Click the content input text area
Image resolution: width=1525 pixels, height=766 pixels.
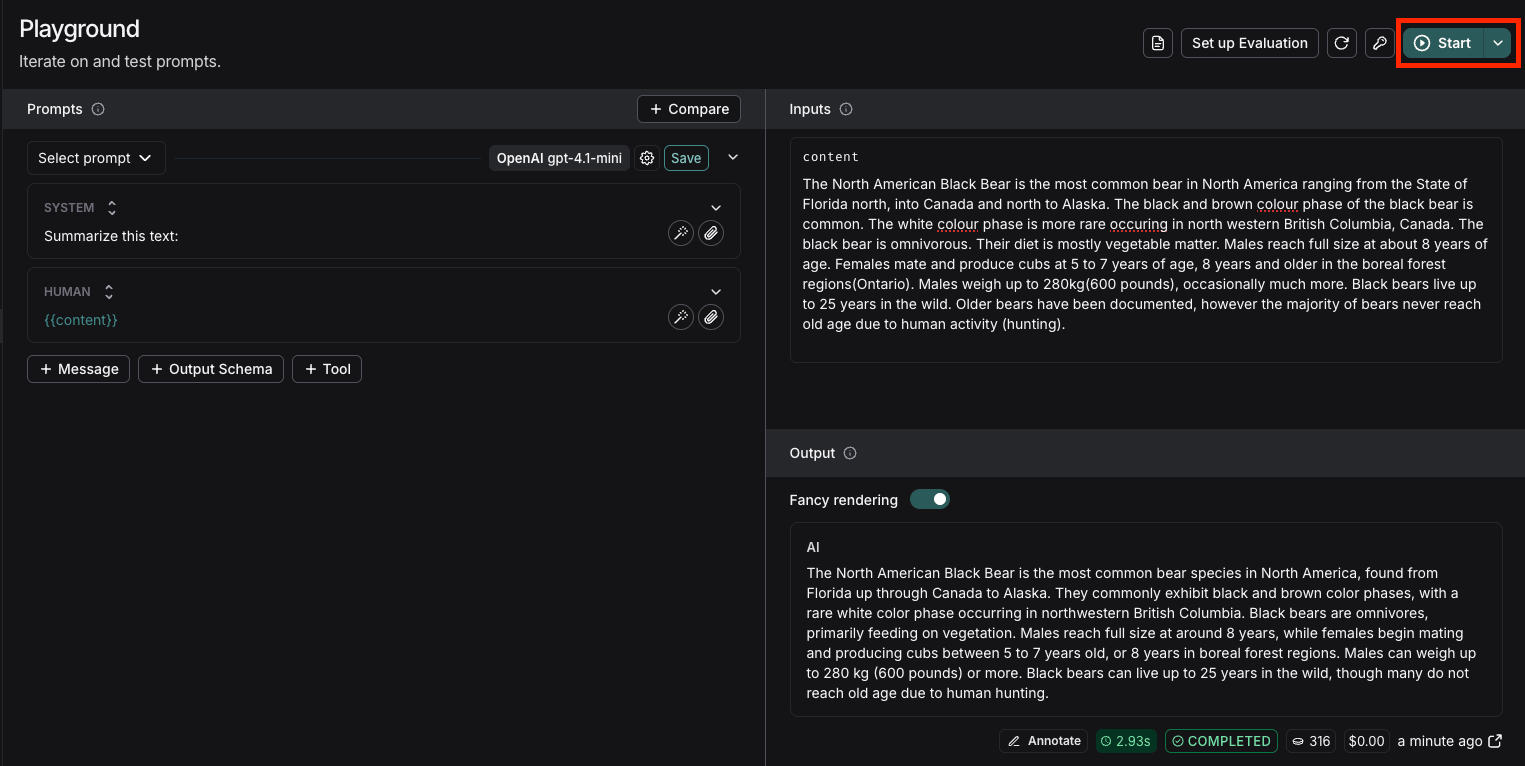pos(1146,254)
